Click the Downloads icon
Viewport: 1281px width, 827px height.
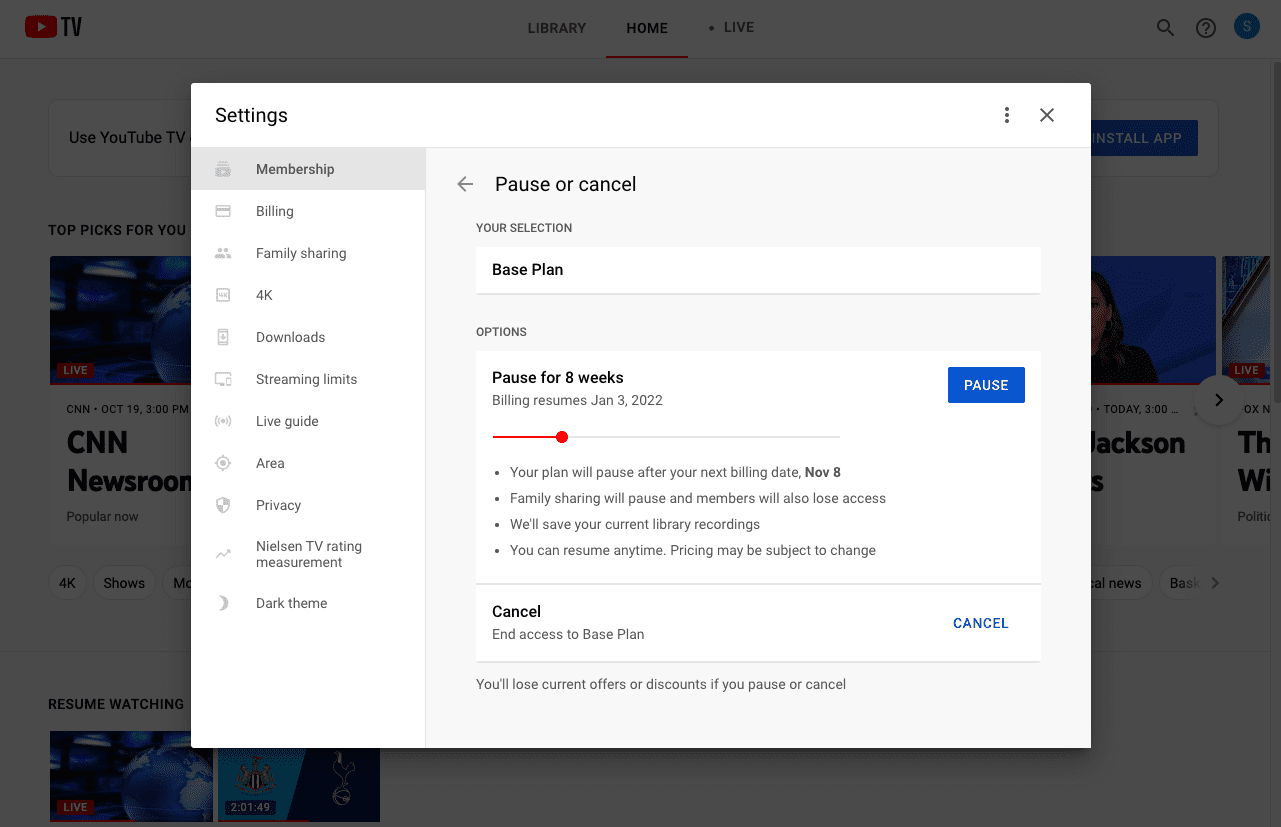[223, 337]
